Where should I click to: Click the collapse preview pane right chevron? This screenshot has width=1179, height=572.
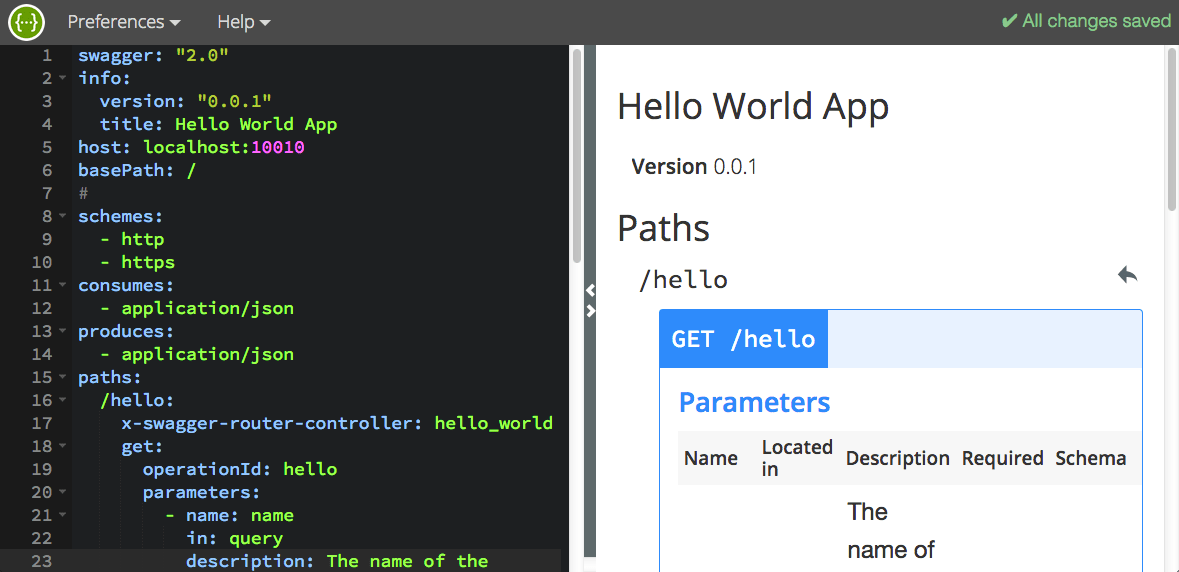pyautogui.click(x=590, y=310)
